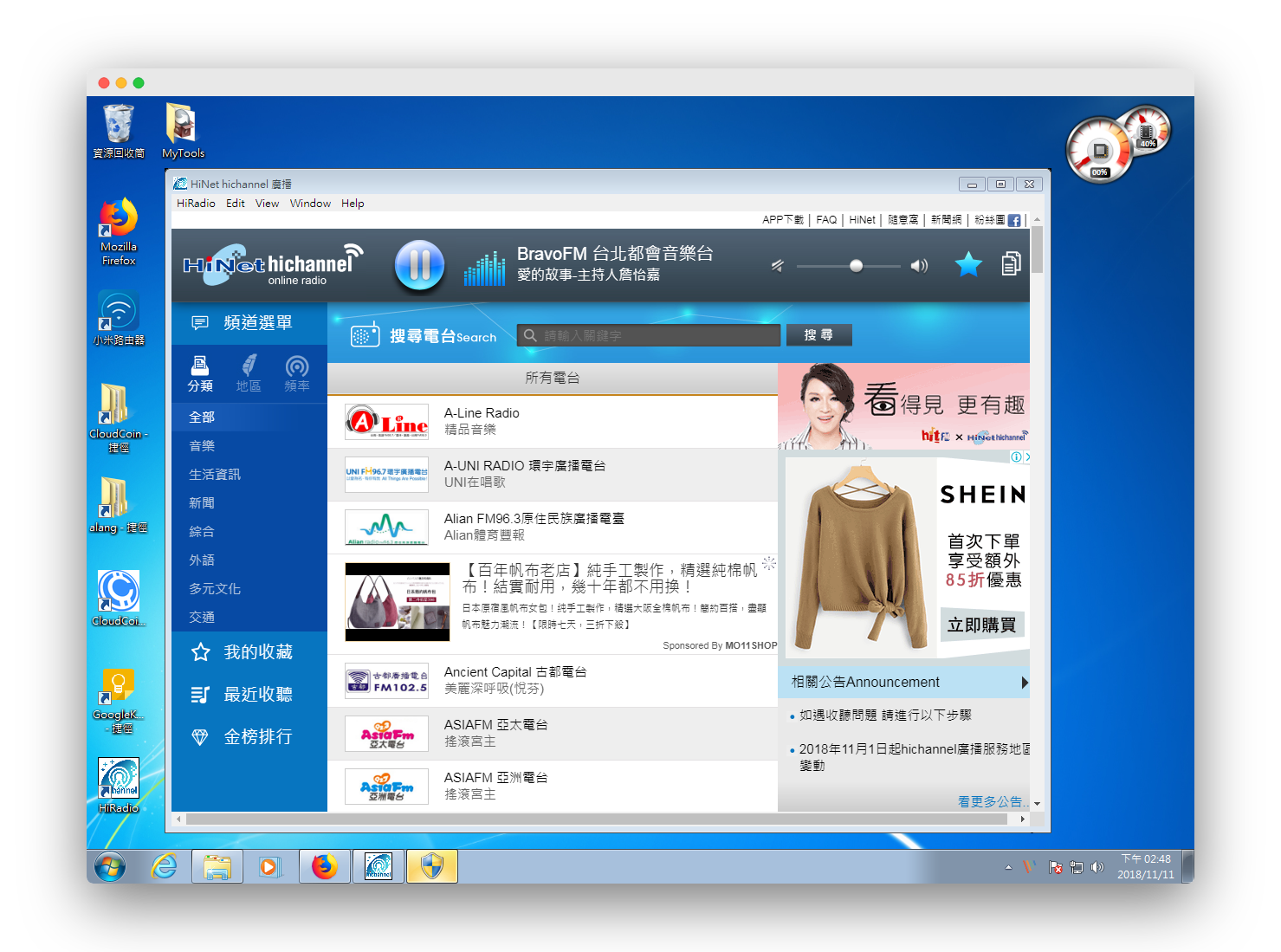1281x952 pixels.
Task: Mute using the speaker icon beside volume slider
Action: tap(919, 266)
